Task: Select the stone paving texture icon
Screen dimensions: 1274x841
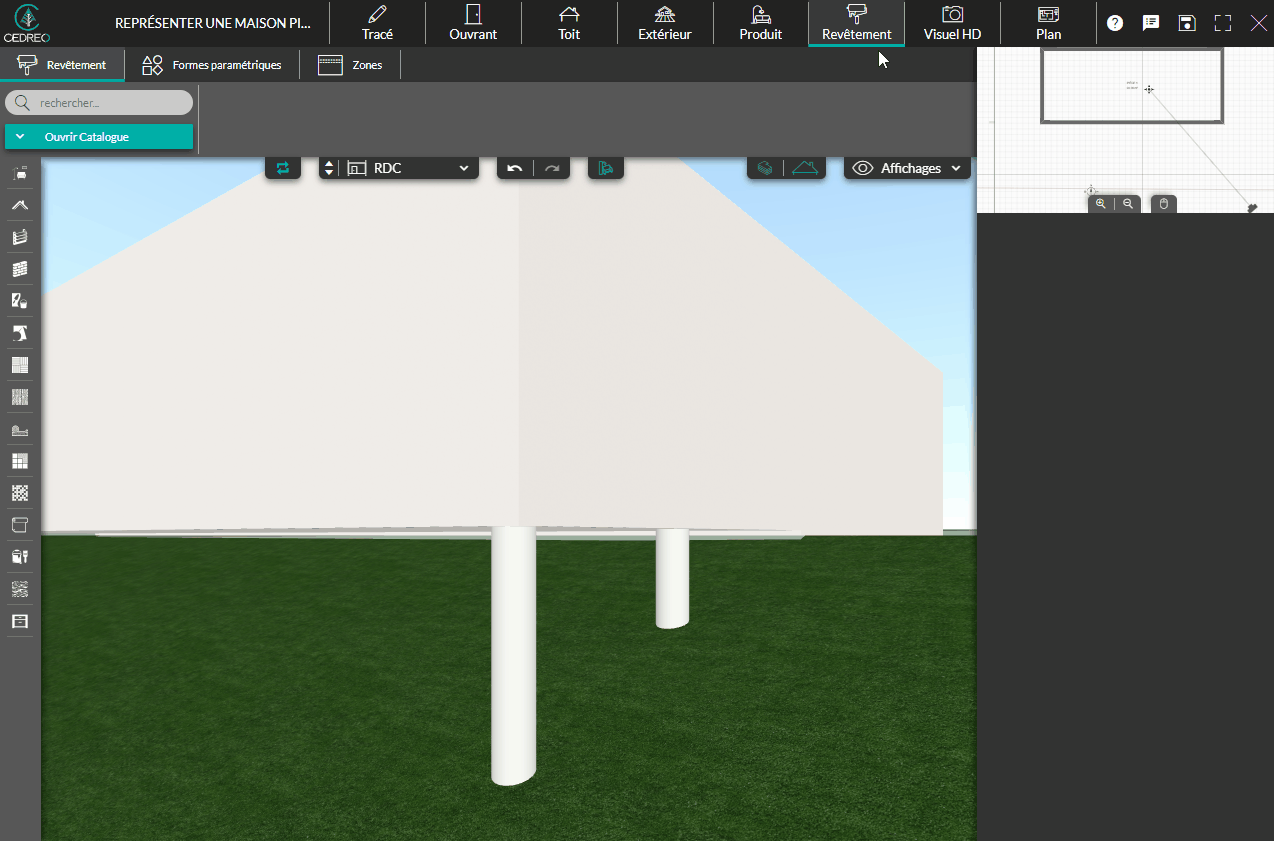Action: [20, 589]
